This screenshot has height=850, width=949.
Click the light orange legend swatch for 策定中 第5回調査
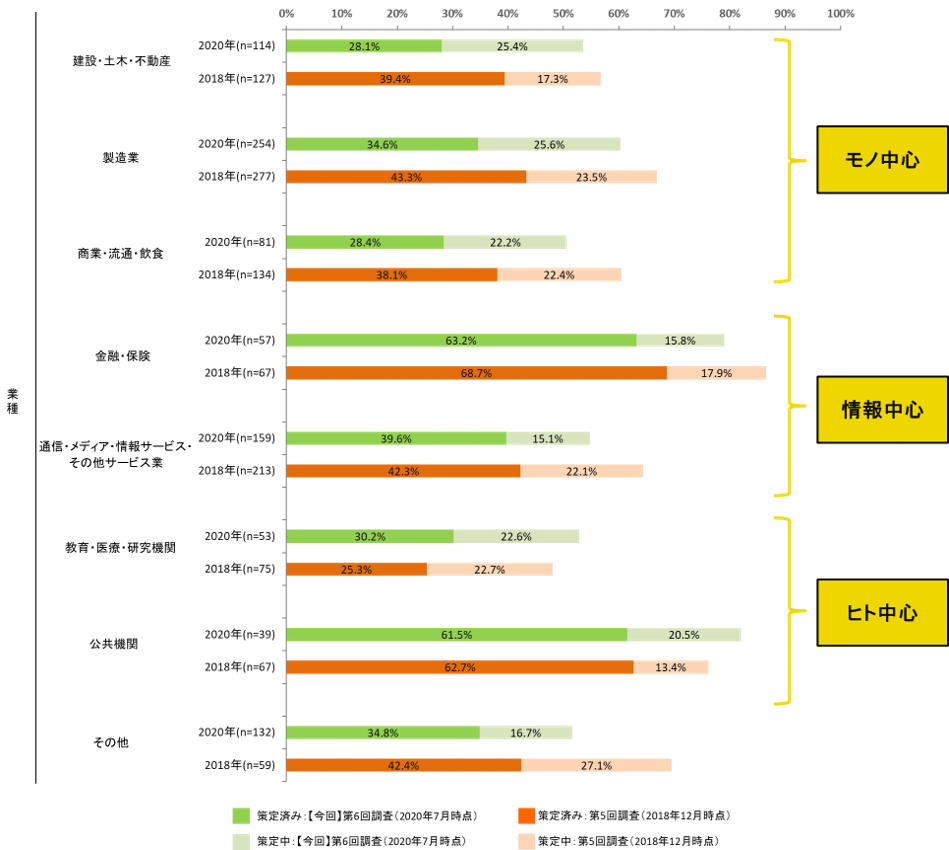click(527, 841)
